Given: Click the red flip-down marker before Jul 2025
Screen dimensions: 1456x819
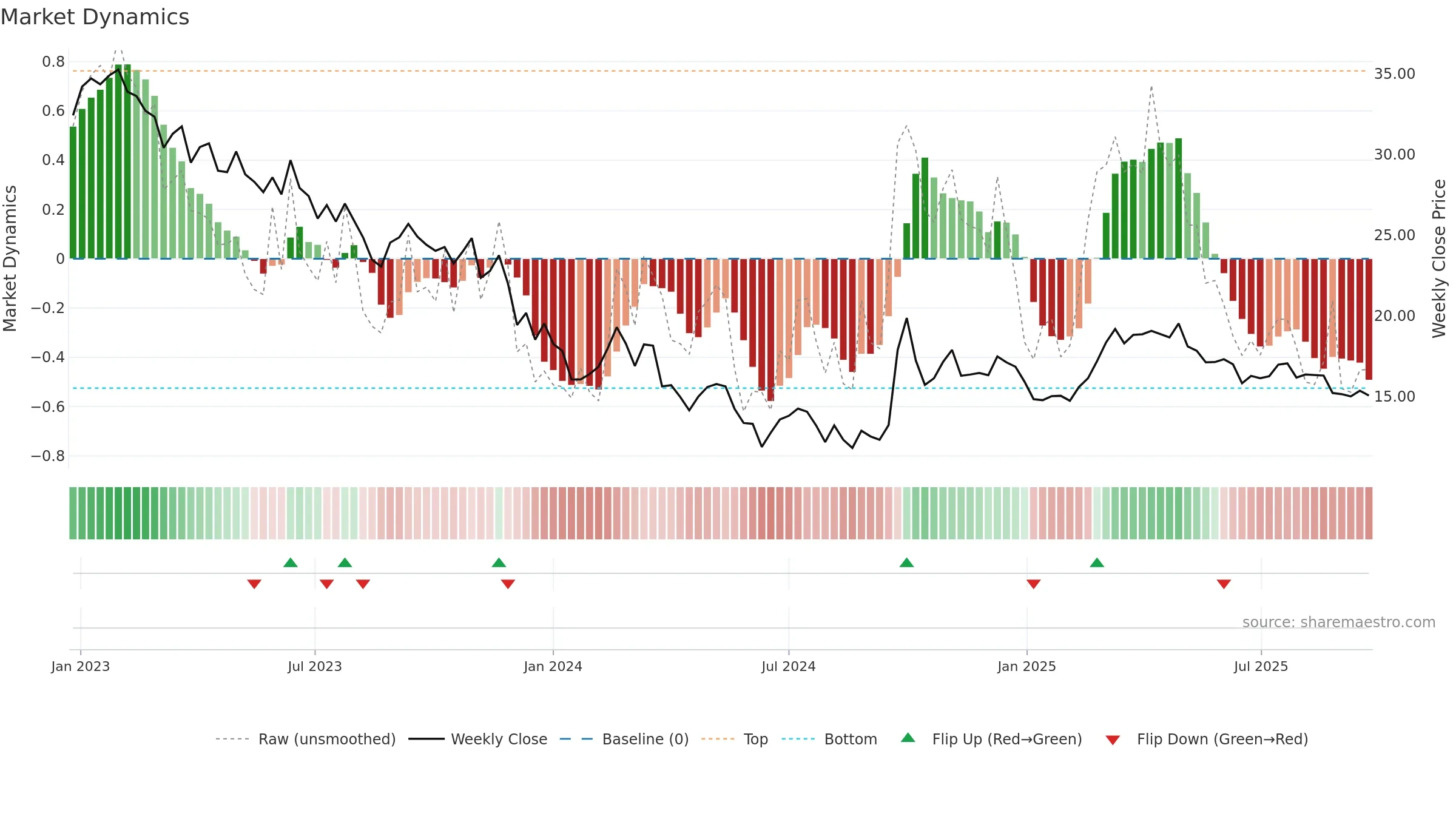Looking at the screenshot, I should click(x=1224, y=584).
